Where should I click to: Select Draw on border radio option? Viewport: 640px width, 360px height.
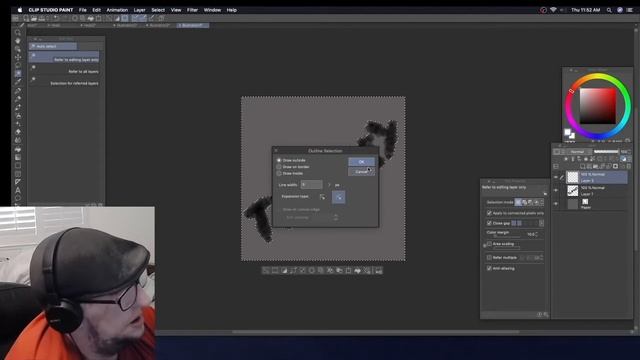(x=279, y=167)
